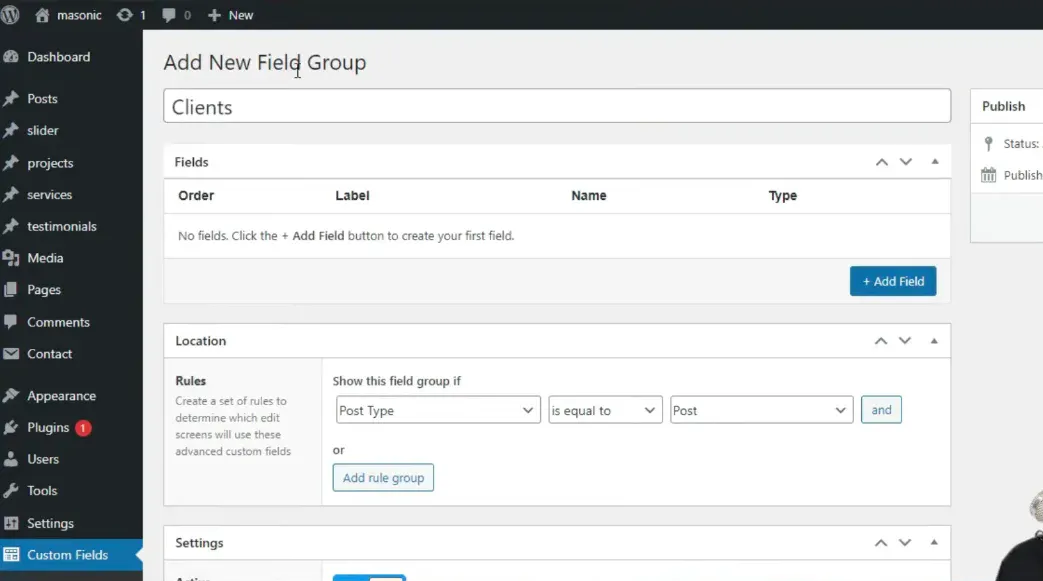Open the Post Type rule dropdown
The image size is (1043, 581).
point(438,411)
